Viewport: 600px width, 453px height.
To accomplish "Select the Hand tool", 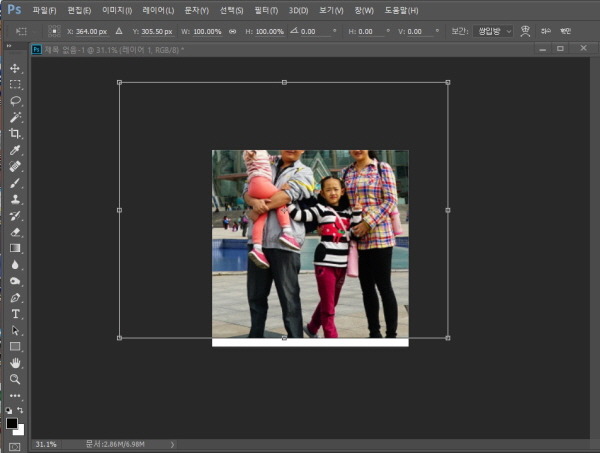I will (x=15, y=363).
